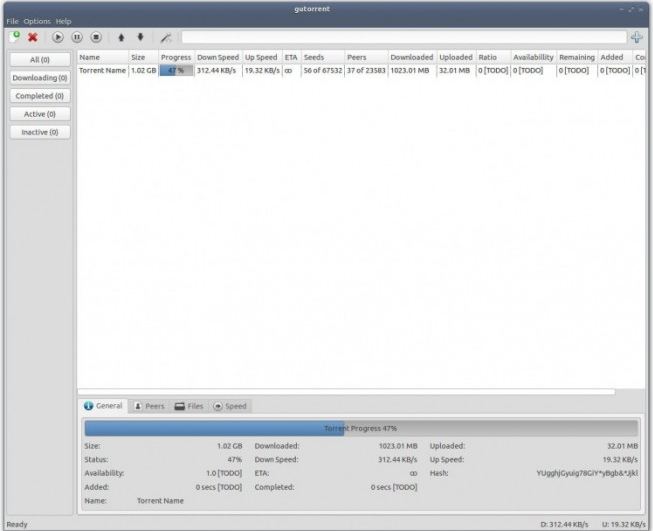Stop the torrent with the stop icon
Image resolution: width=653 pixels, height=531 pixels.
coord(96,37)
